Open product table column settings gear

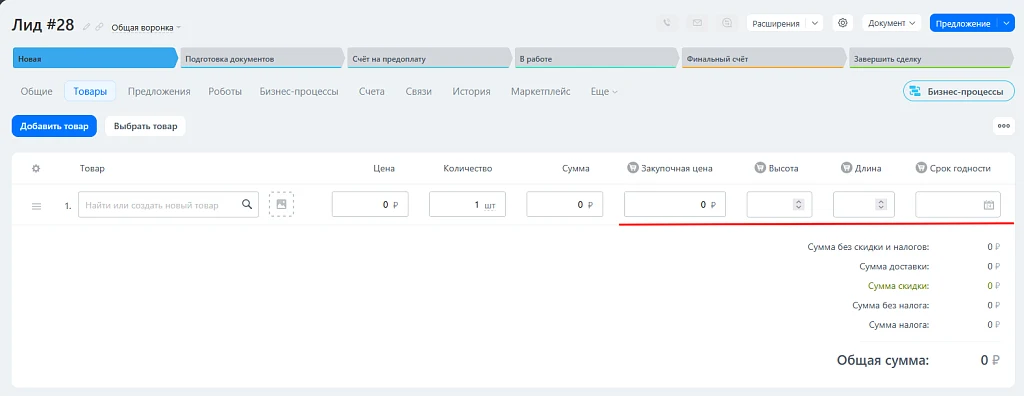37,168
